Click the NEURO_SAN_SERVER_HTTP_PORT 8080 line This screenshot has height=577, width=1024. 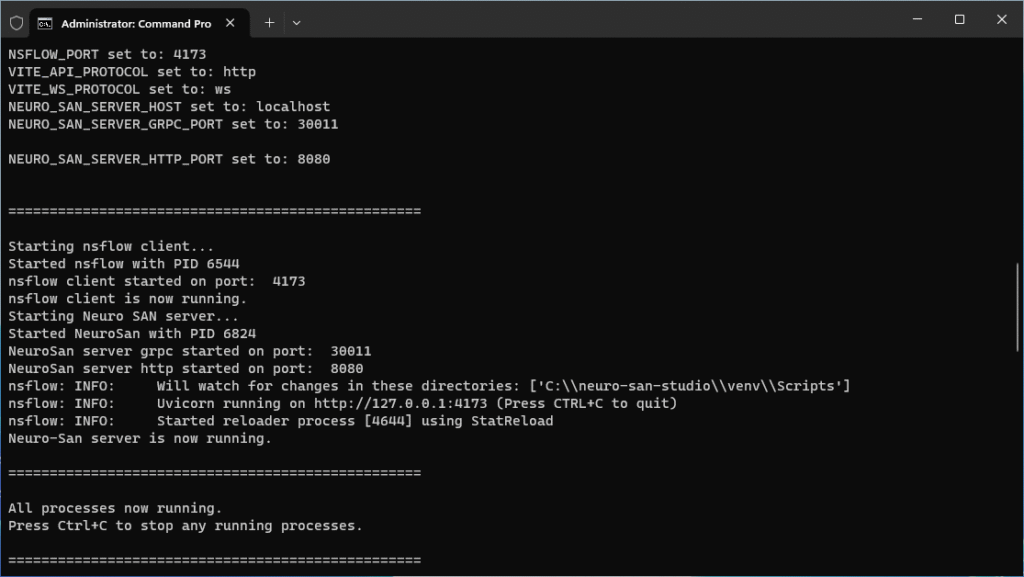pos(169,159)
